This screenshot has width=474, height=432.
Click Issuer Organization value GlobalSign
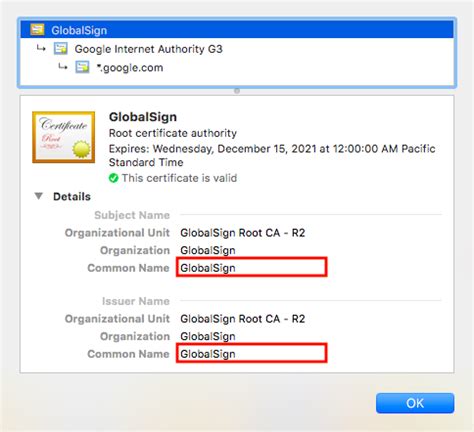click(208, 336)
